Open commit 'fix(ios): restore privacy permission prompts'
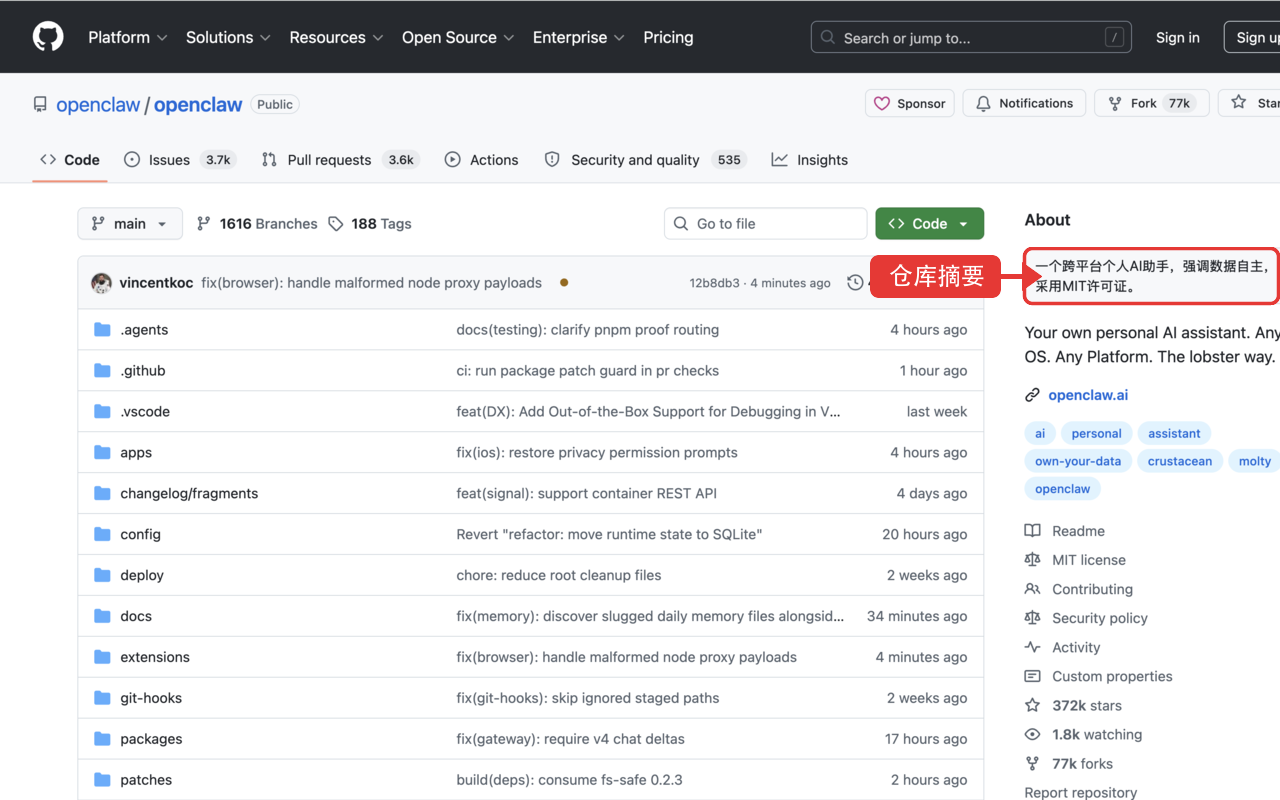Screen dimensions: 1280x800 [597, 453]
